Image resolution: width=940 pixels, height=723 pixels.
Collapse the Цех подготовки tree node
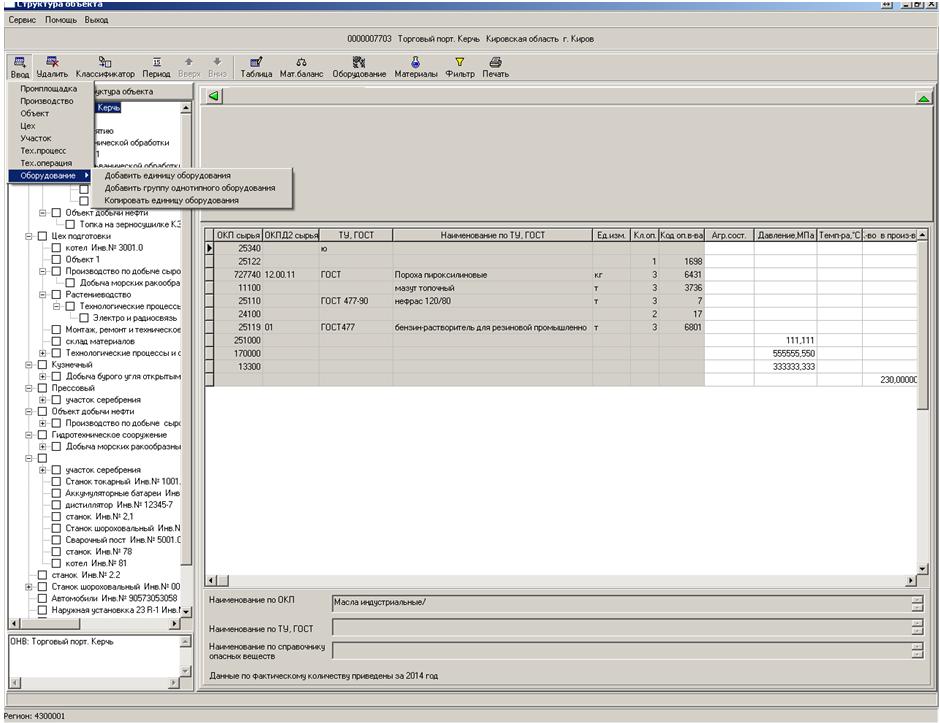29,237
